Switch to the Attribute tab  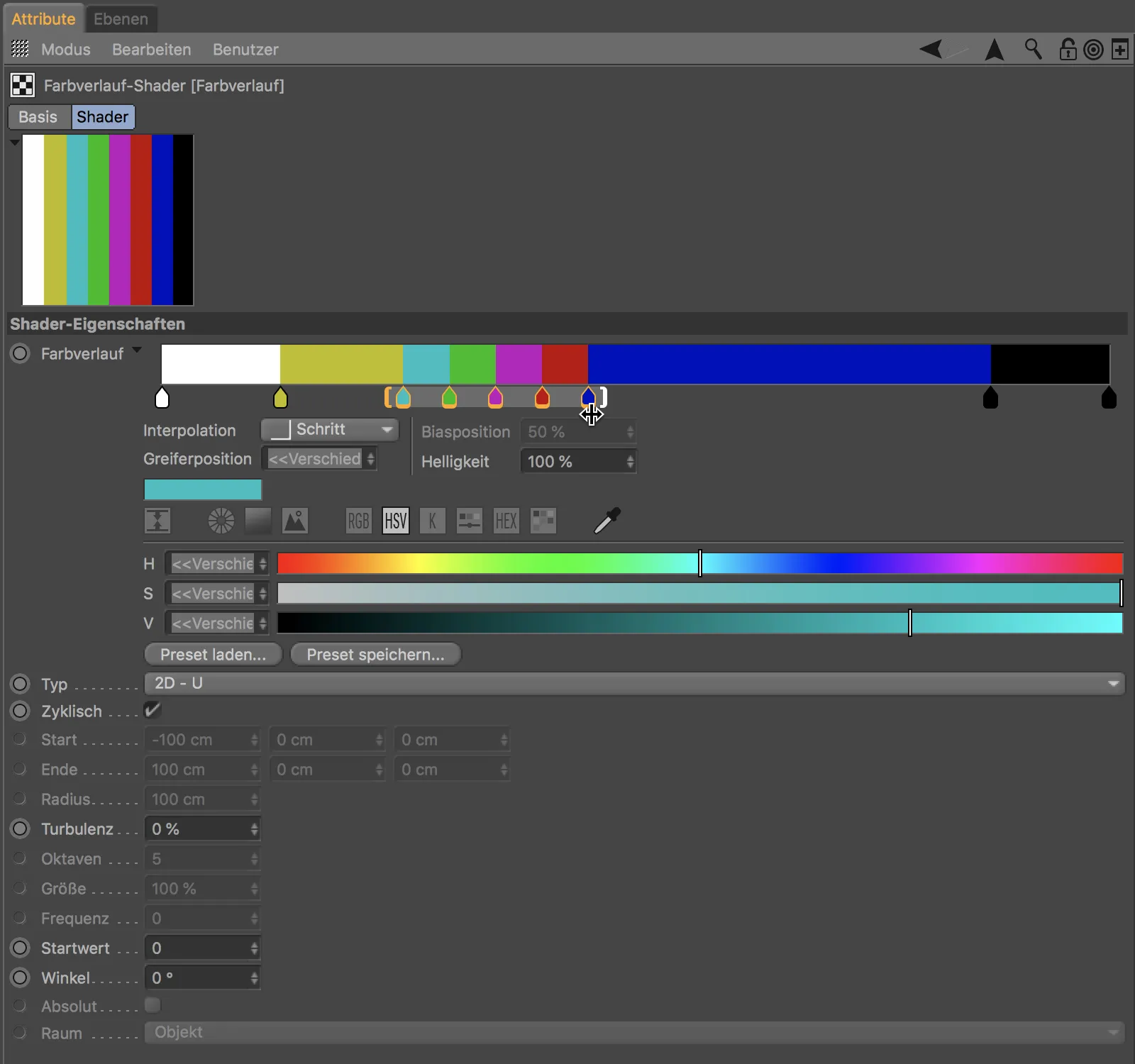pyautogui.click(x=43, y=19)
